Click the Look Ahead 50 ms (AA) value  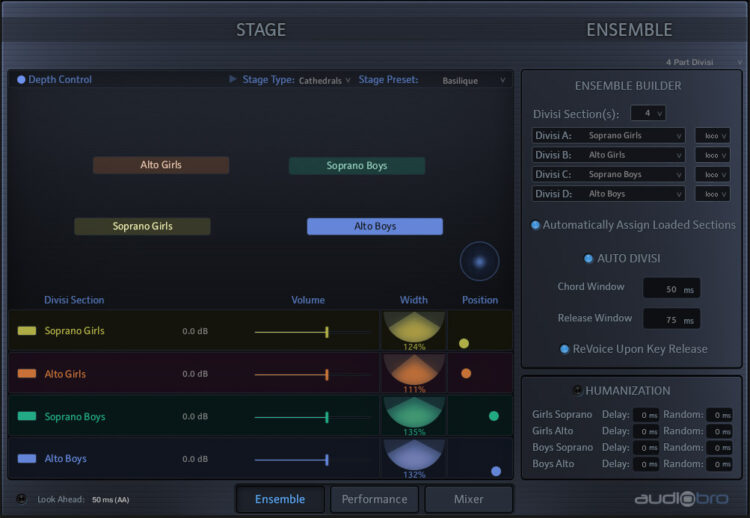110,500
